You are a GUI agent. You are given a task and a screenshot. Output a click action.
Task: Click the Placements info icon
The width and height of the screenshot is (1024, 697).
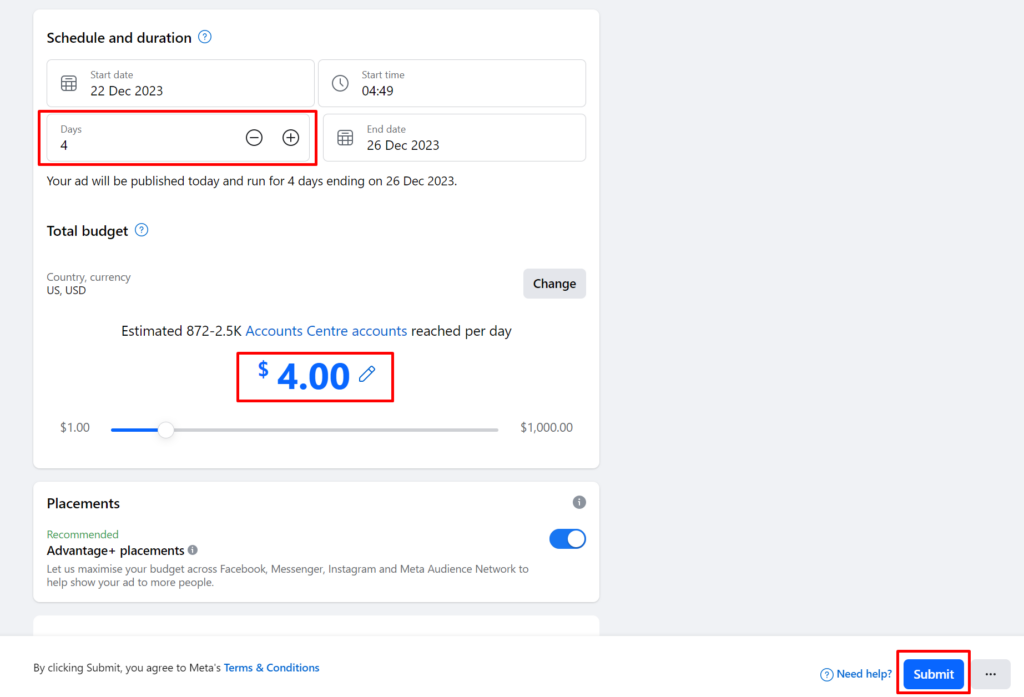coord(579,502)
